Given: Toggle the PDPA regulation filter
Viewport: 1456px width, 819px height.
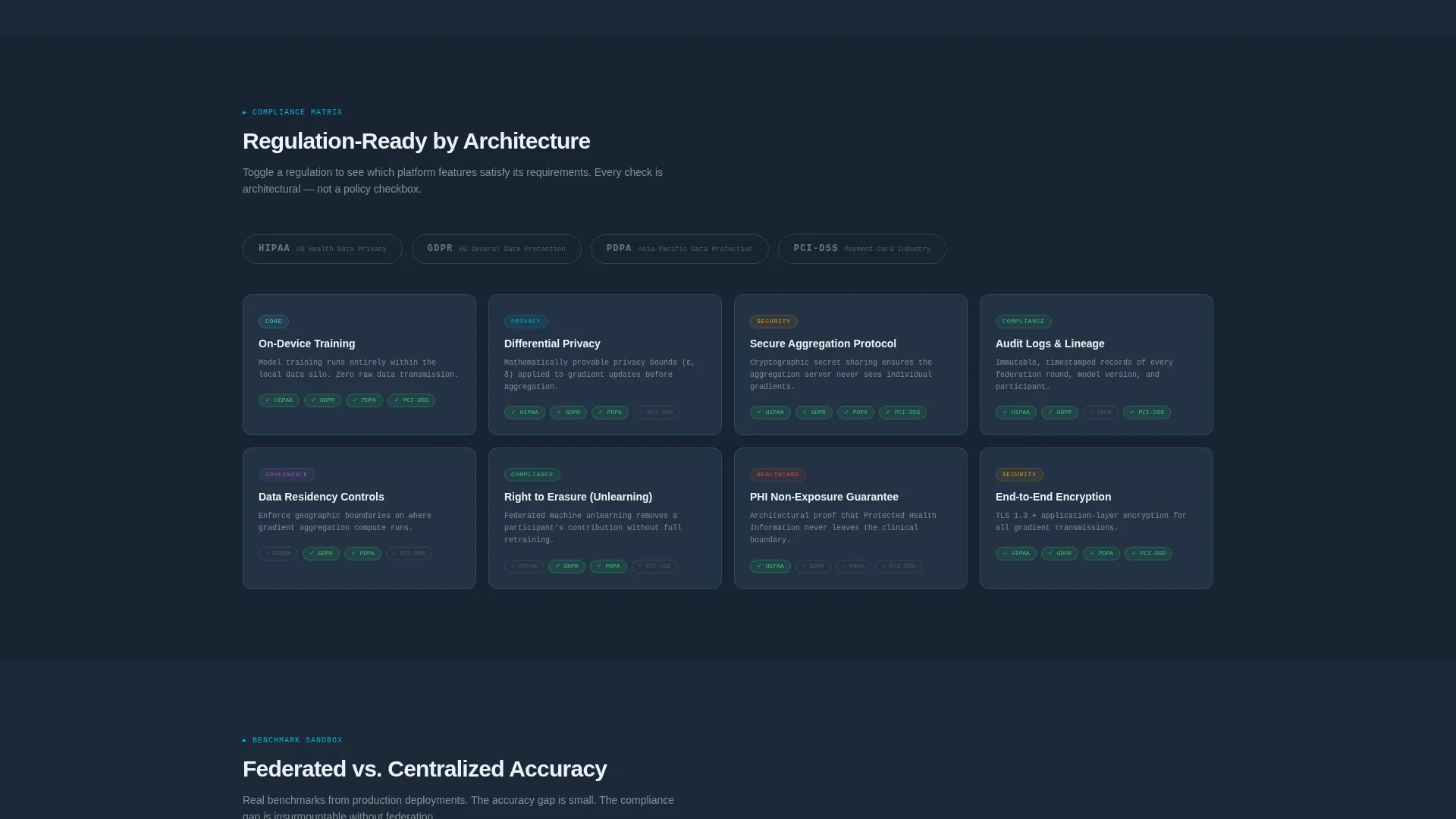Looking at the screenshot, I should (679, 249).
